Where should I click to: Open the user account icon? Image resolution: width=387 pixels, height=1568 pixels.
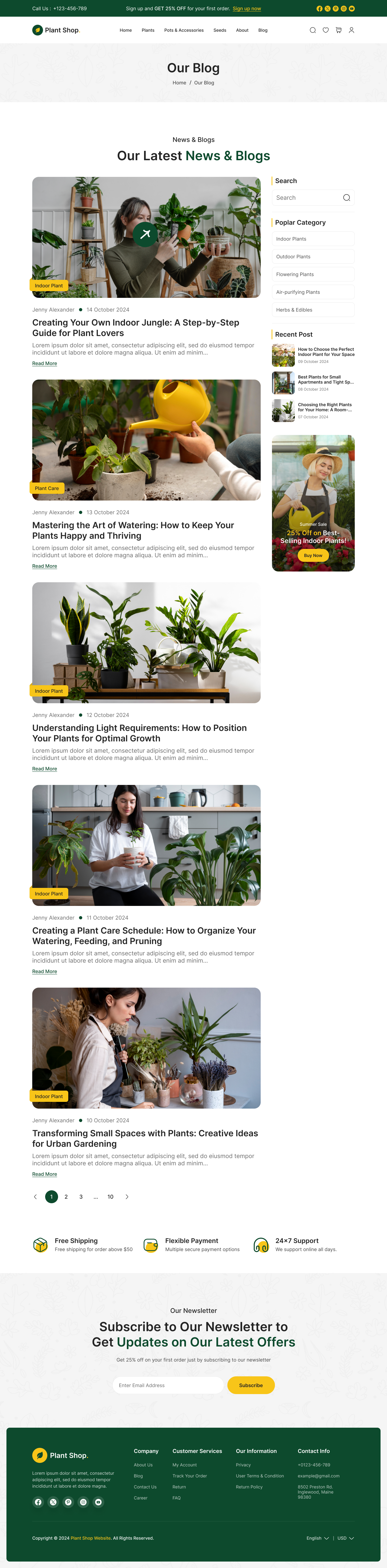(x=351, y=30)
